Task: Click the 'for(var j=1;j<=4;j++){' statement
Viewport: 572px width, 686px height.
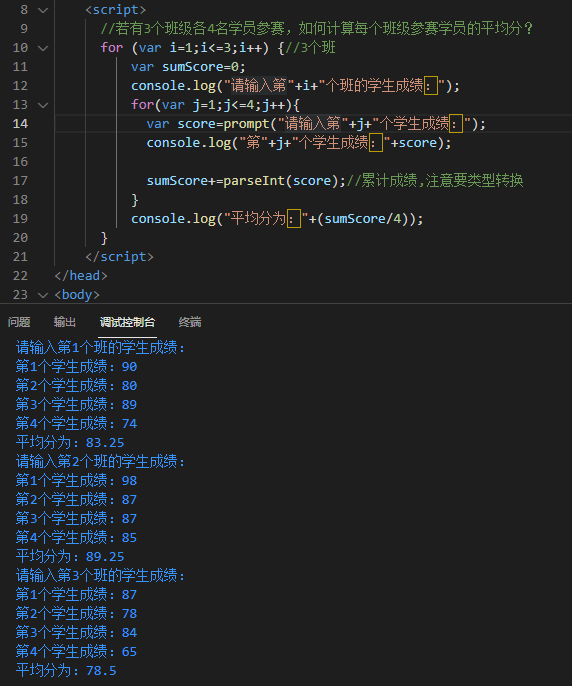Action: pos(215,105)
